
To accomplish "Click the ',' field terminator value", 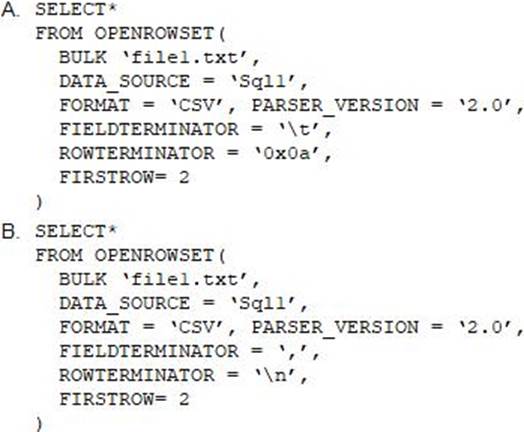I will point(291,351).
